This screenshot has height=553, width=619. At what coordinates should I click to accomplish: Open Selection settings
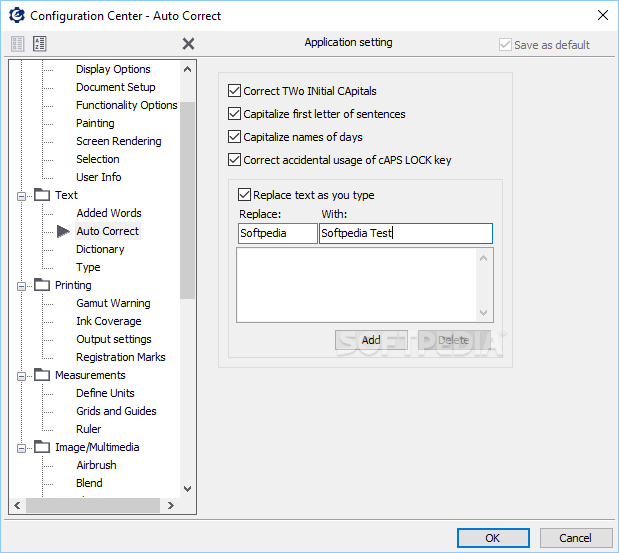(98, 159)
